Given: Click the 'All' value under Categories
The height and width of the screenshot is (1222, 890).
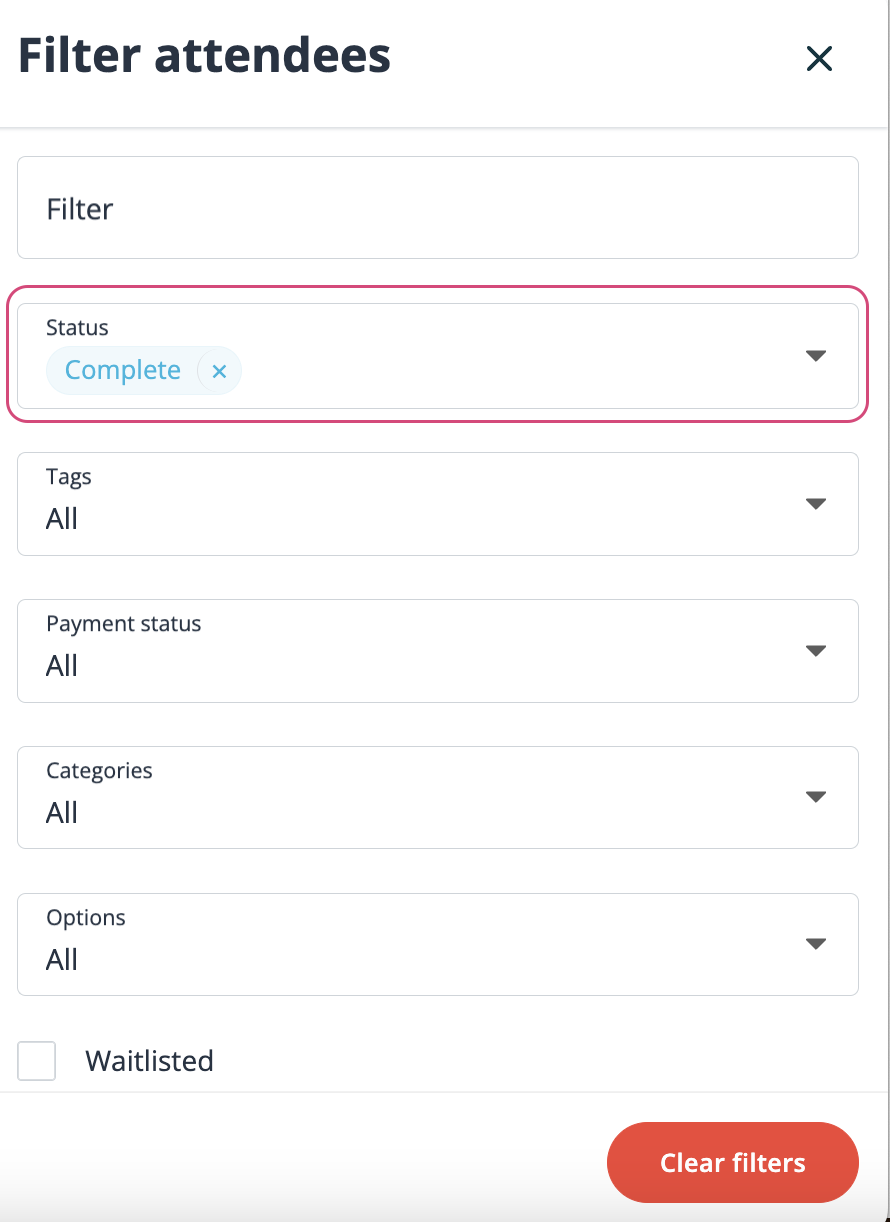Looking at the screenshot, I should (62, 813).
